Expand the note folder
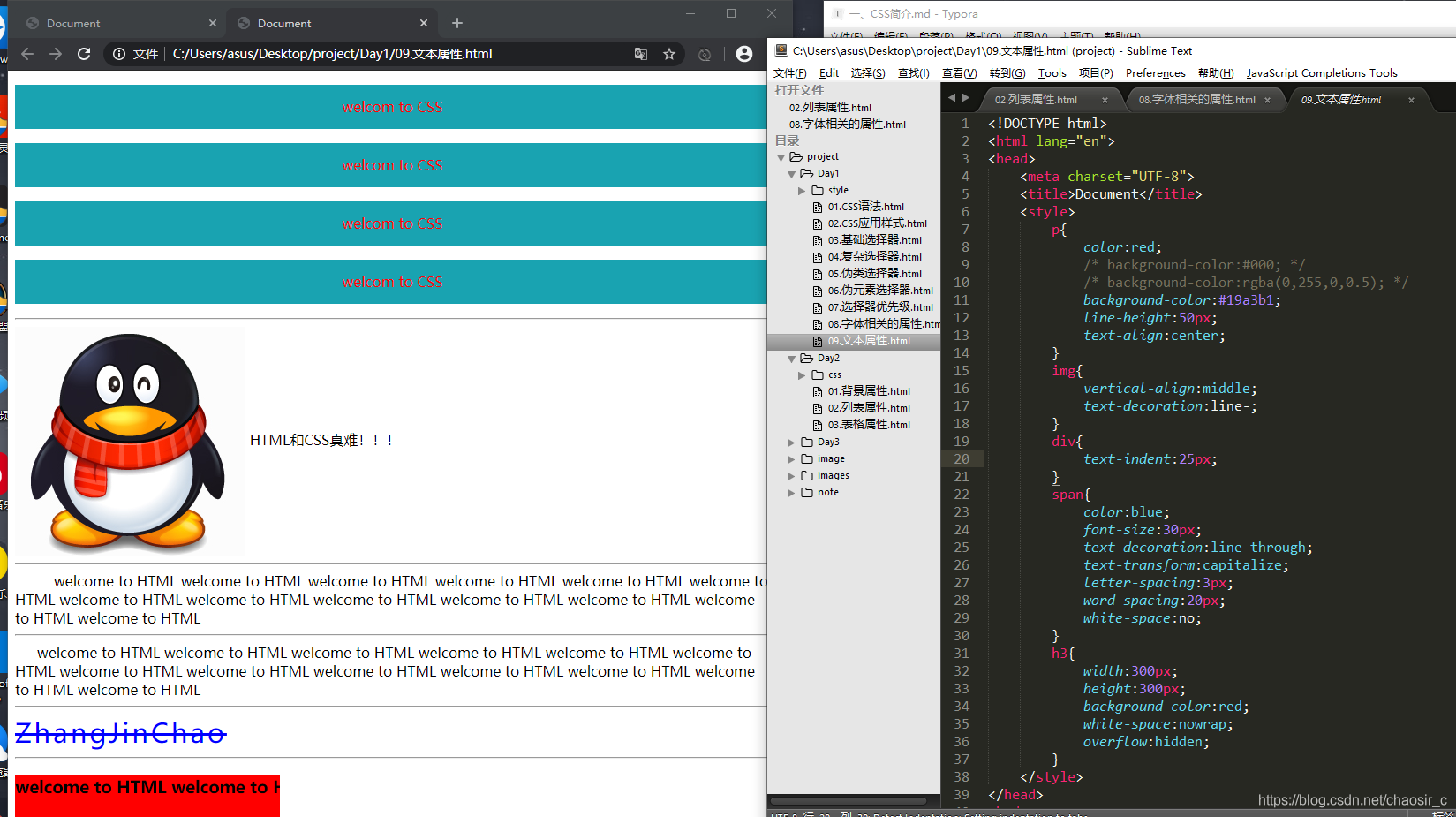This screenshot has width=1456, height=817. (x=791, y=493)
